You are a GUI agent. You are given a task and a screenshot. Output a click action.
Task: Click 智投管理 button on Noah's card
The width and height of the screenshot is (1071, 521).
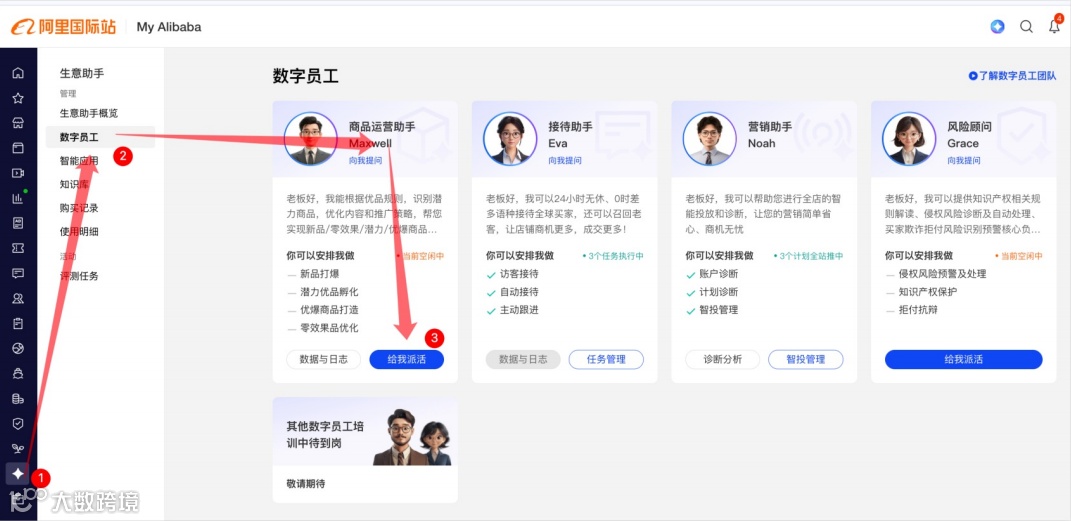pyautogui.click(x=806, y=359)
